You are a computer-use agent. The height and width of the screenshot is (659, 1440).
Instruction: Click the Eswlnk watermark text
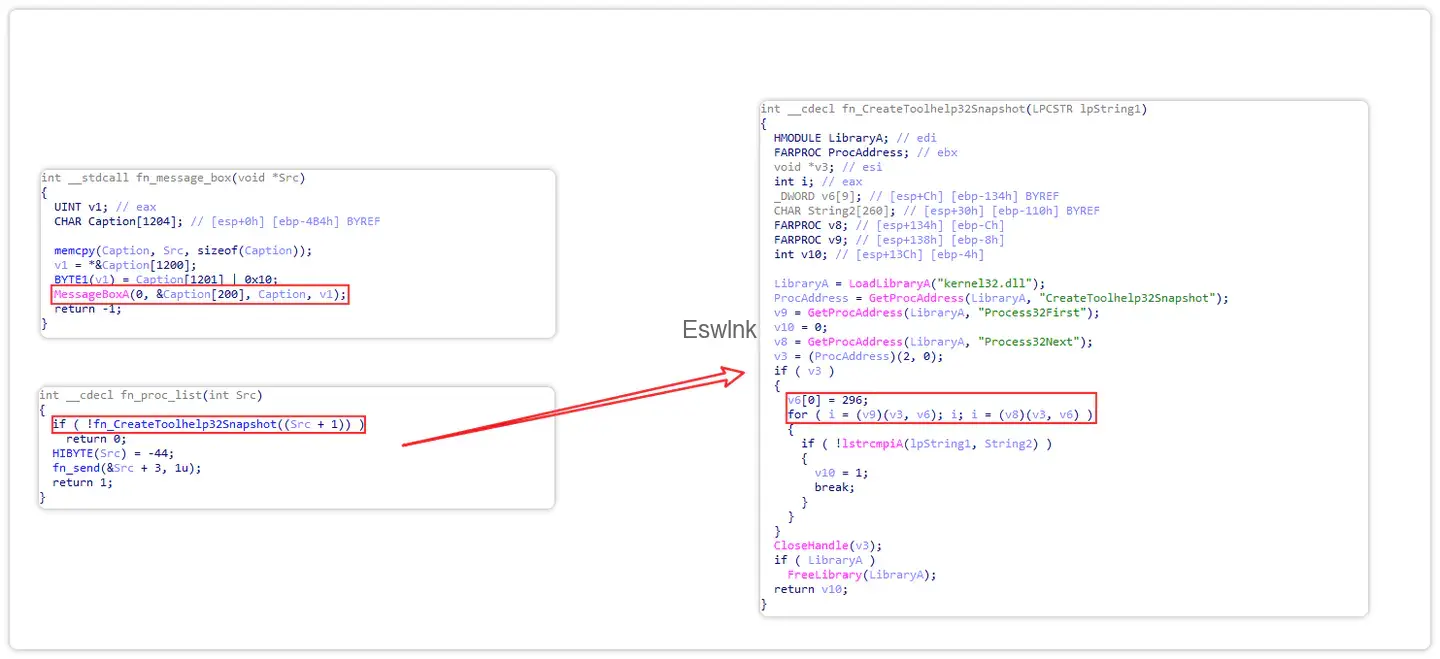tap(719, 330)
